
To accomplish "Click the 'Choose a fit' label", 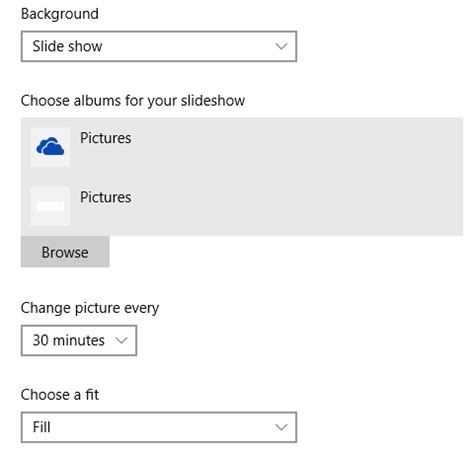I will 60,395.
